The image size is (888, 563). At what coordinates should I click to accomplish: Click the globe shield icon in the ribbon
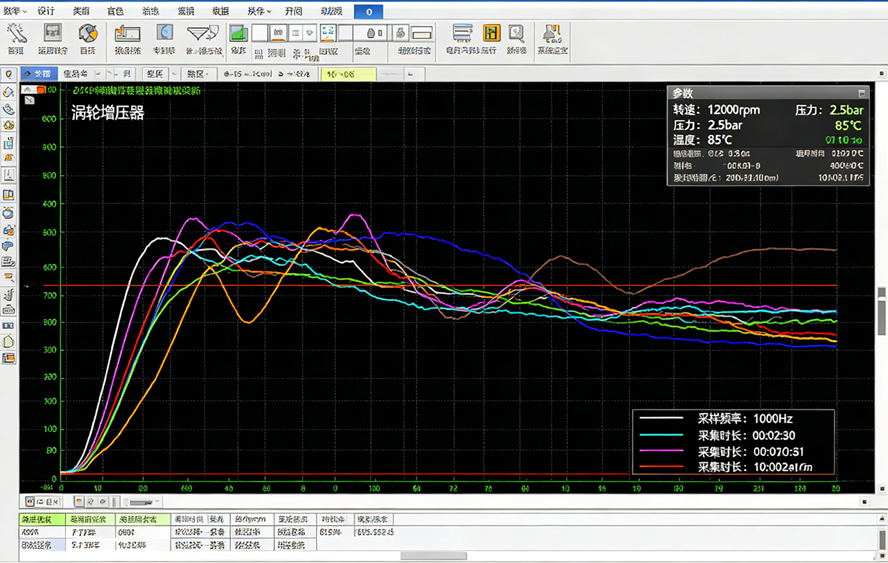click(88, 34)
